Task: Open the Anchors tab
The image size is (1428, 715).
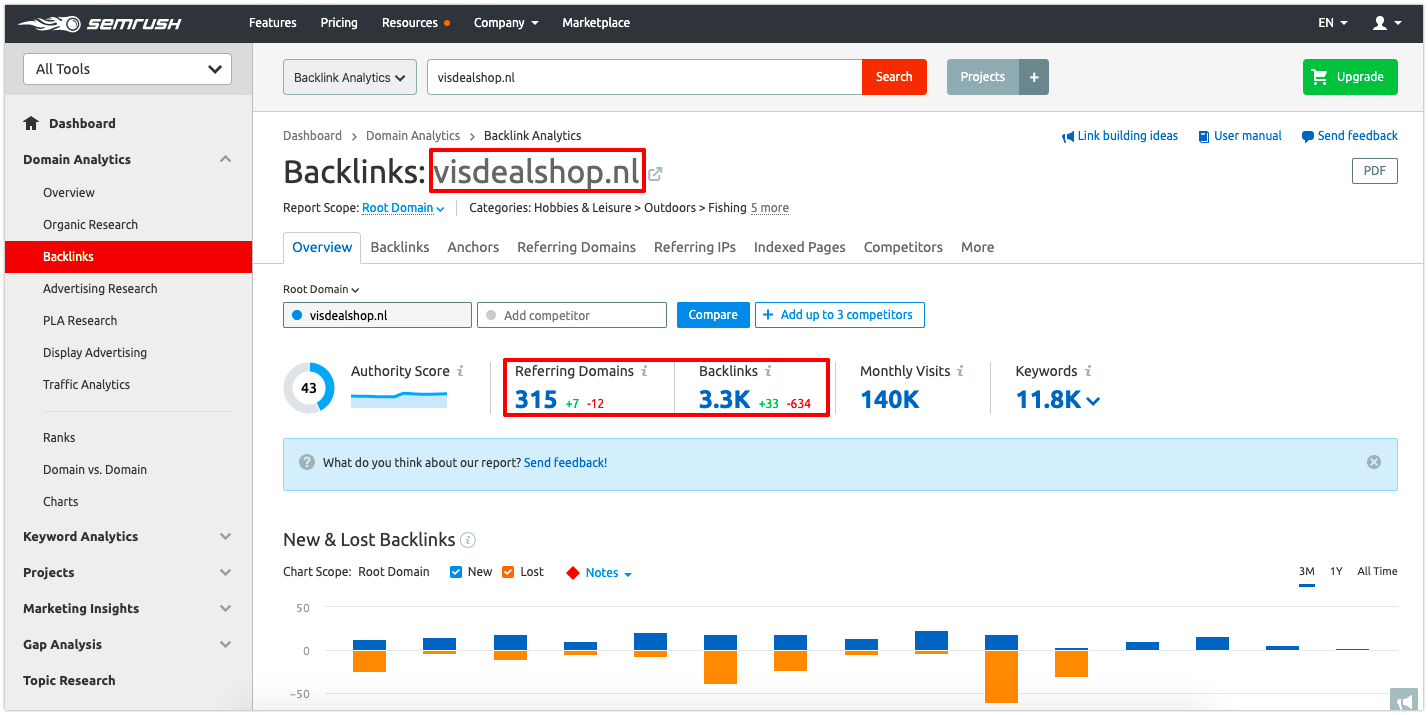Action: [473, 247]
